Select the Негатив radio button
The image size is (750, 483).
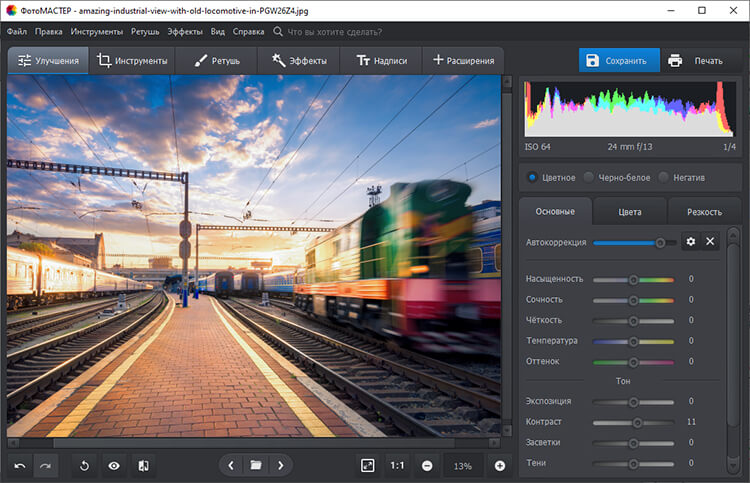pyautogui.click(x=664, y=178)
